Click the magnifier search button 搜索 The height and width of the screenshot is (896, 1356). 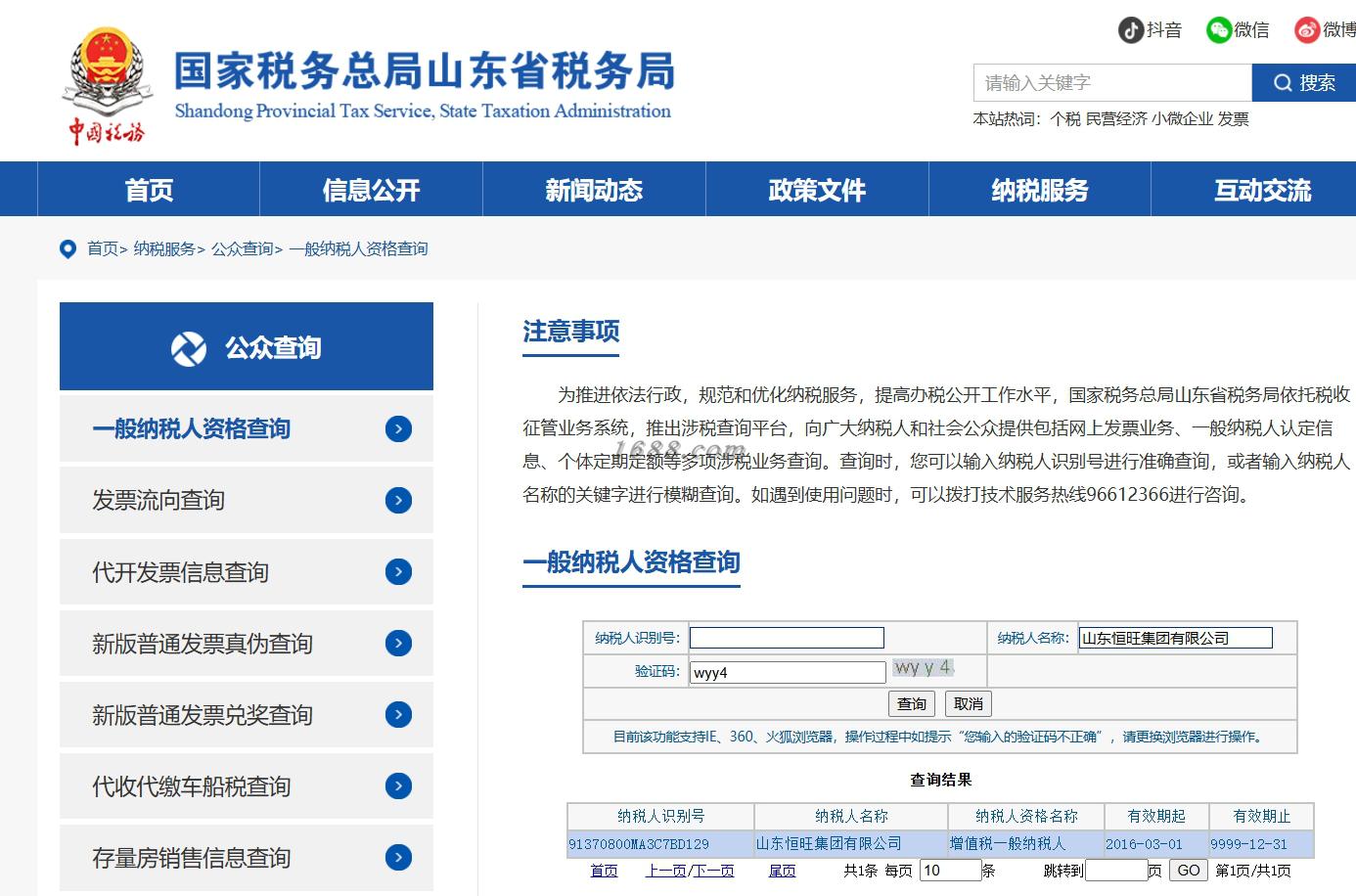point(1304,83)
